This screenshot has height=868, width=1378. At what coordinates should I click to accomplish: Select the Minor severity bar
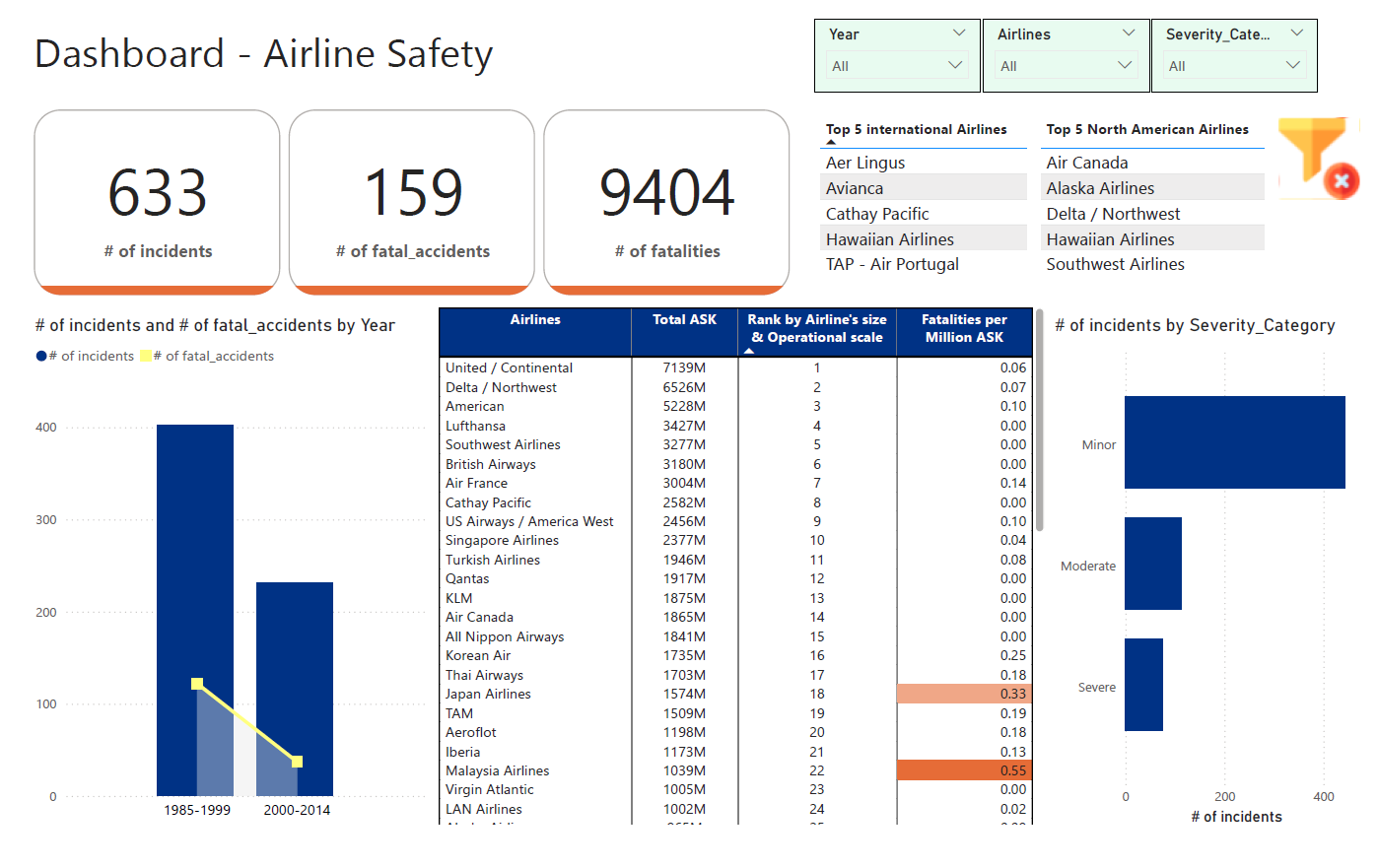(1234, 442)
